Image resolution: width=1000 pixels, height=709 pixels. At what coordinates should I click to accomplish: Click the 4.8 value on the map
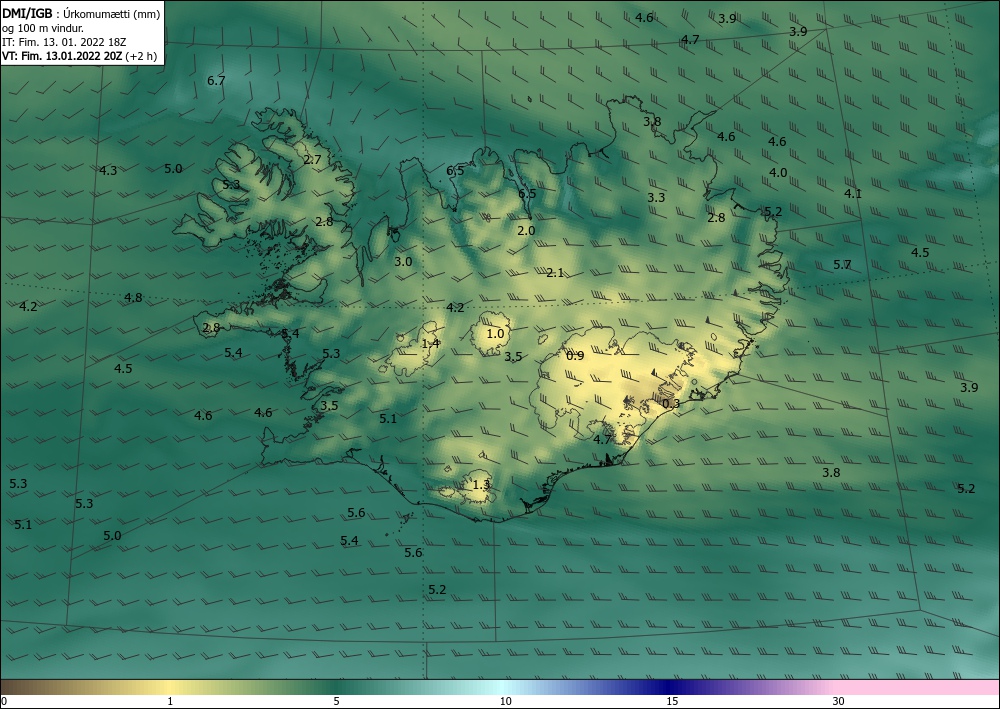click(133, 298)
